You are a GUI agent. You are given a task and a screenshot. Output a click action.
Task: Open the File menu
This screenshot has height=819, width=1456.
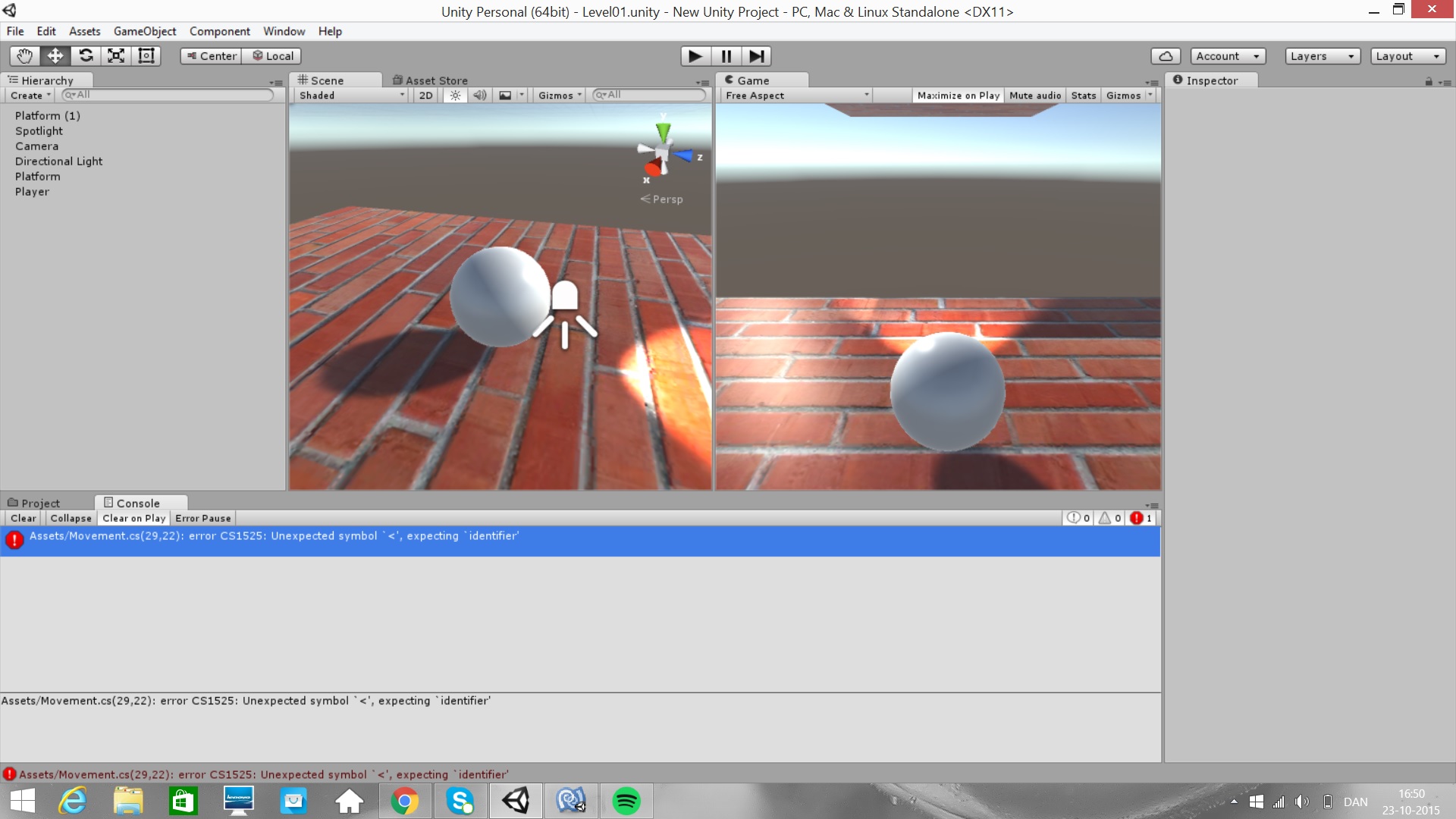15,31
